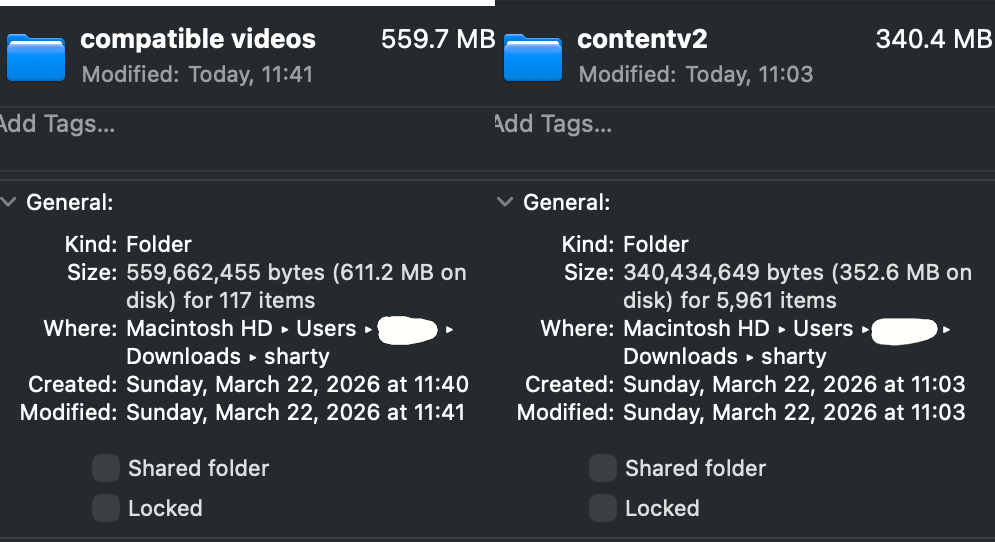This screenshot has height=542, width=995.
Task: Click Add Tags field in contentv2 panel
Action: [x=554, y=124]
